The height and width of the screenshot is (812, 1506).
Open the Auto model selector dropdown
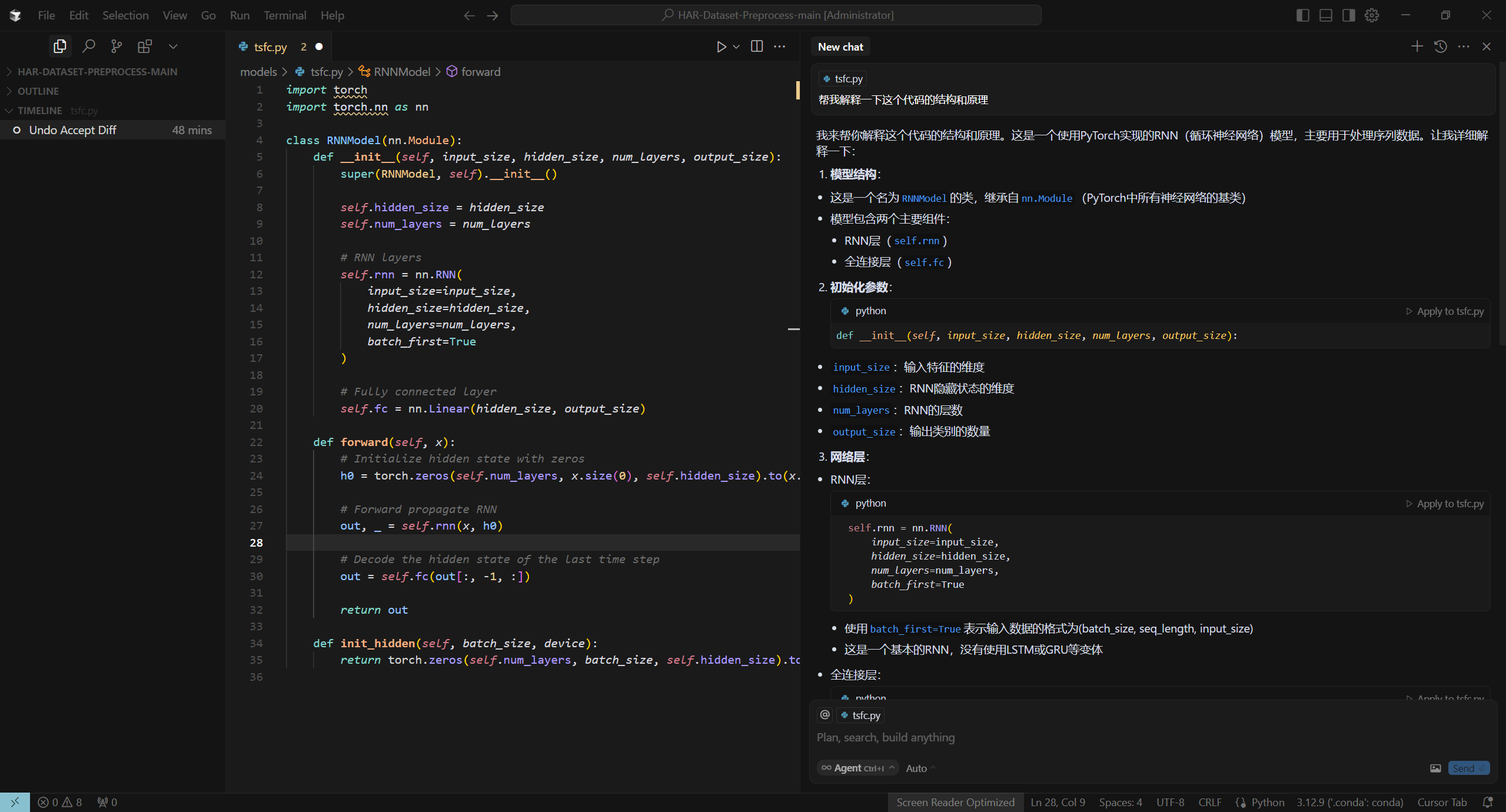coord(920,768)
